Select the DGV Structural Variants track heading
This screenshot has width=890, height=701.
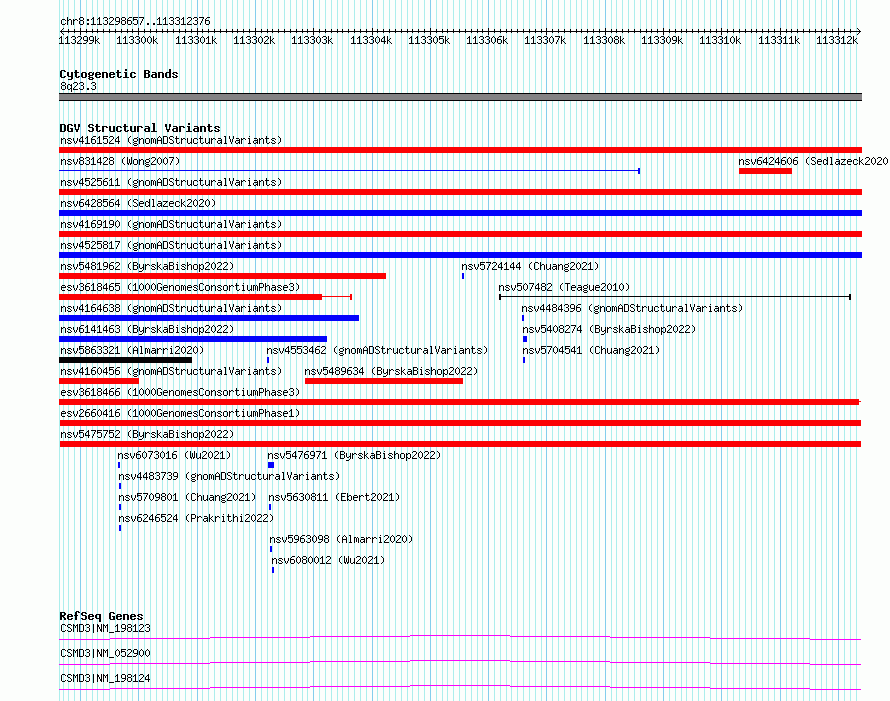pos(140,128)
